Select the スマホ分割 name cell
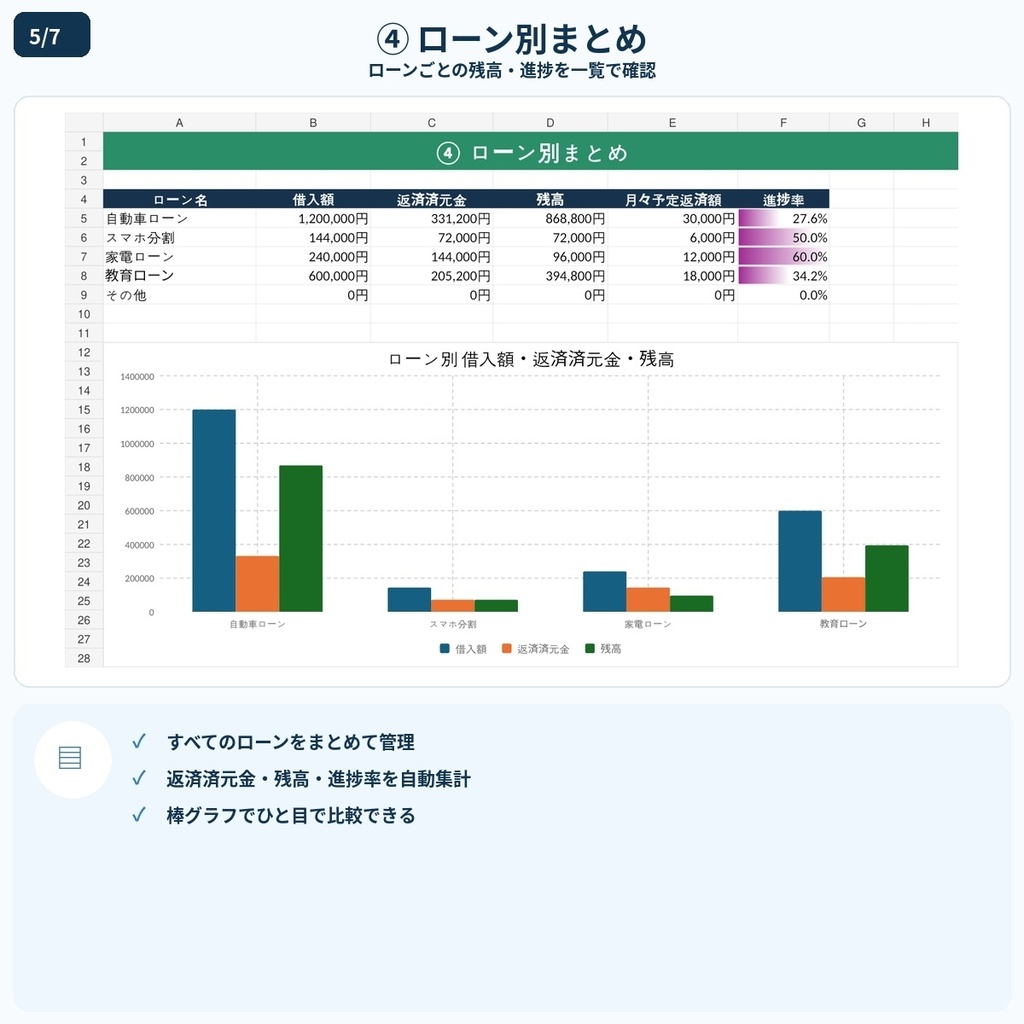The height and width of the screenshot is (1024, 1024). pos(179,238)
